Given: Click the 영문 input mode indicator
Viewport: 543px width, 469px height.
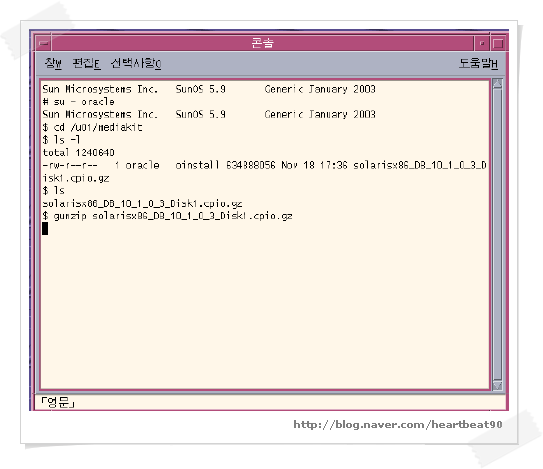Looking at the screenshot, I should (x=57, y=402).
